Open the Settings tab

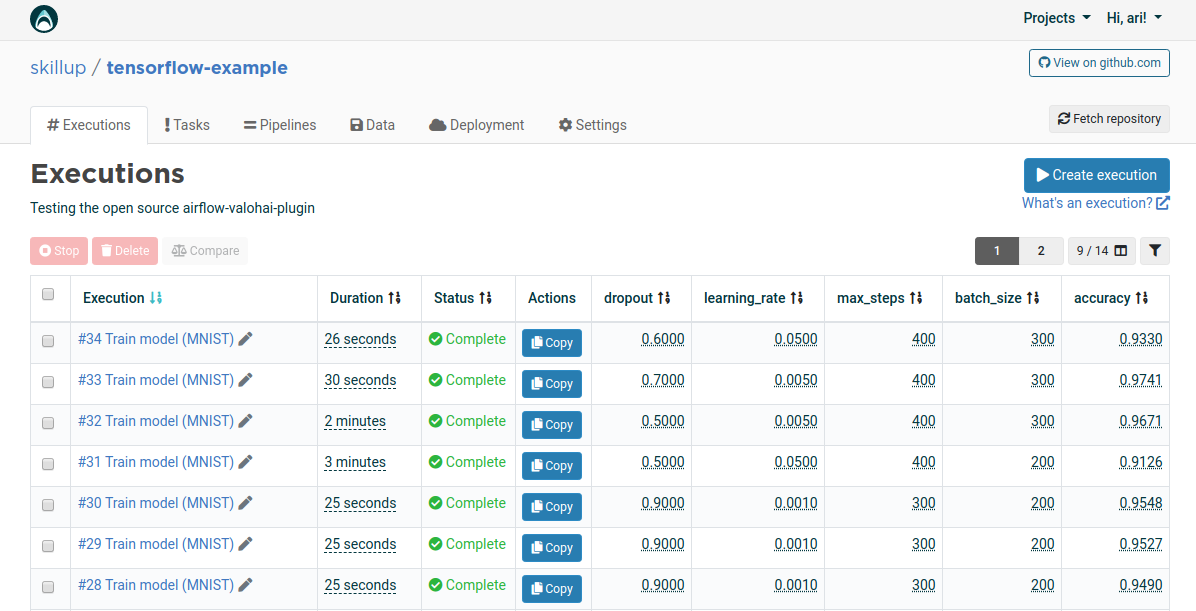coord(593,125)
